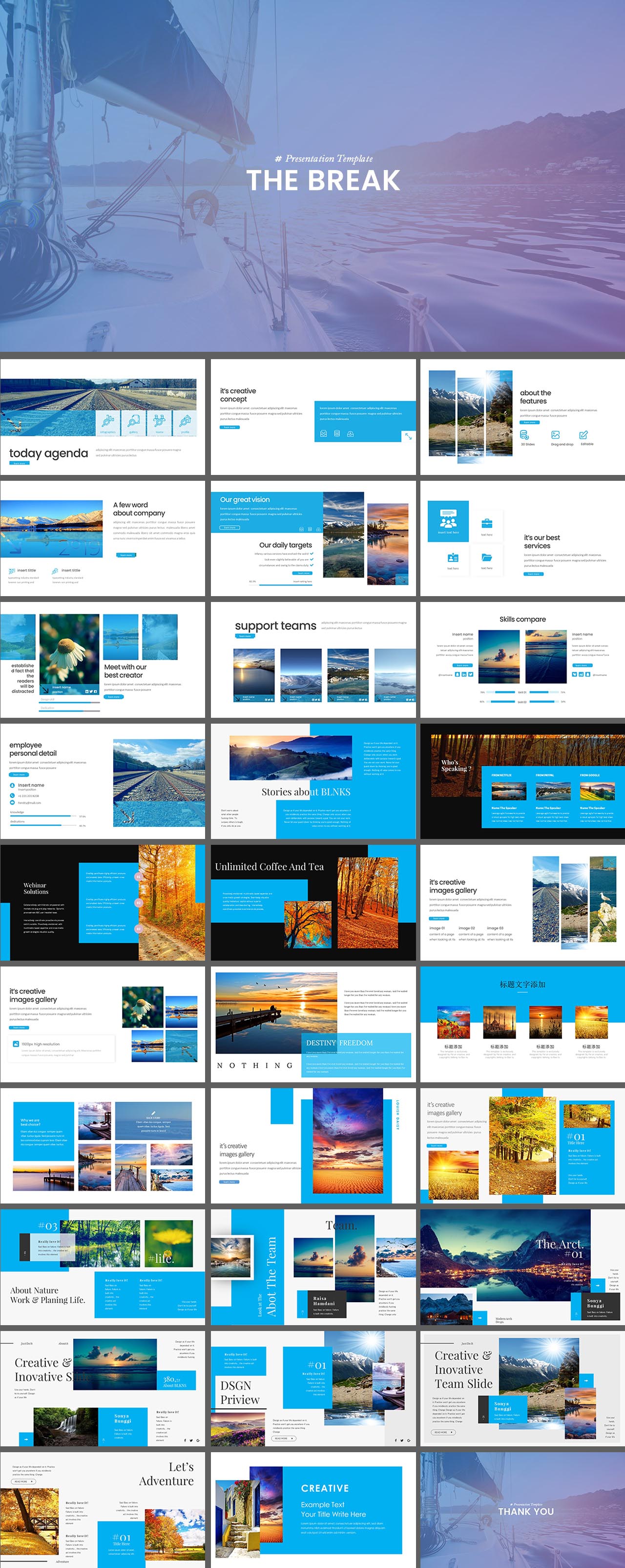Open the THANK YOU slide thumbnail
The width and height of the screenshot is (625, 1568).
(x=522, y=1509)
